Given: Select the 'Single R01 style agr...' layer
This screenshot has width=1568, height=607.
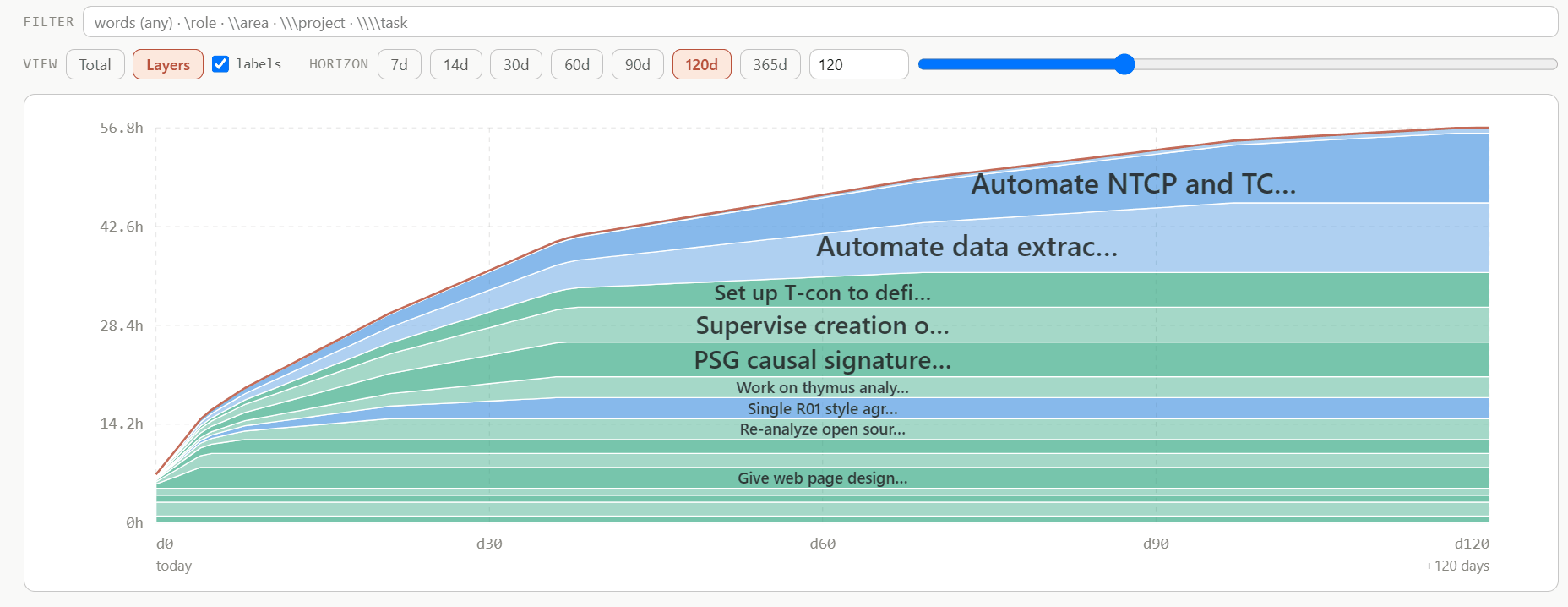Looking at the screenshot, I should pyautogui.click(x=822, y=408).
